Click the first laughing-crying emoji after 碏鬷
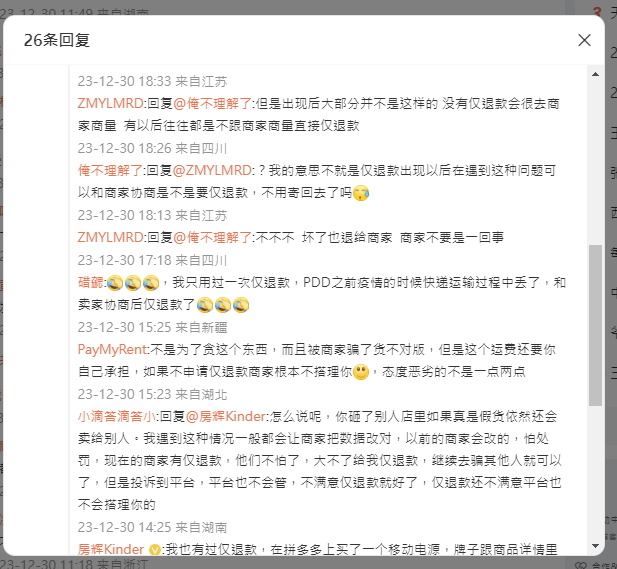The width and height of the screenshot is (617, 569). point(115,283)
